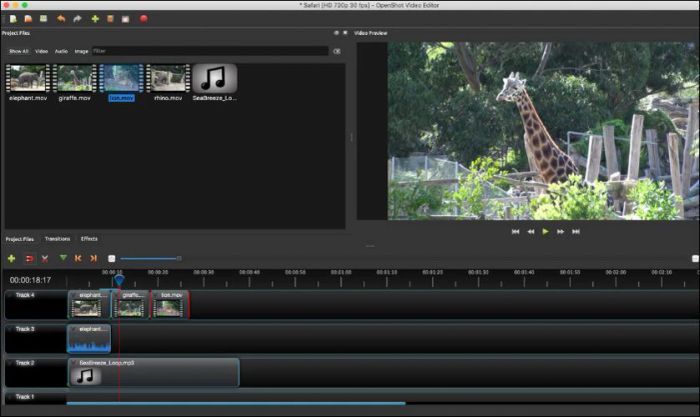Image resolution: width=700 pixels, height=417 pixels.
Task: Toggle timeline snapping magnet
Action: (29, 259)
